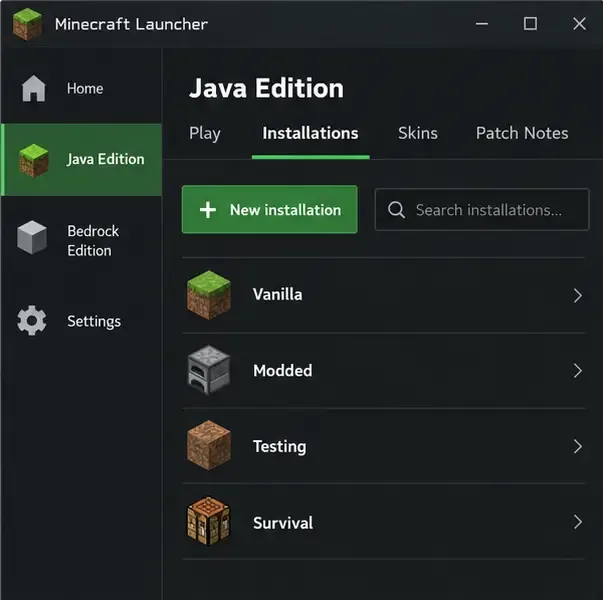Click the Vanilla grass block icon
603x600 pixels.
pos(209,295)
